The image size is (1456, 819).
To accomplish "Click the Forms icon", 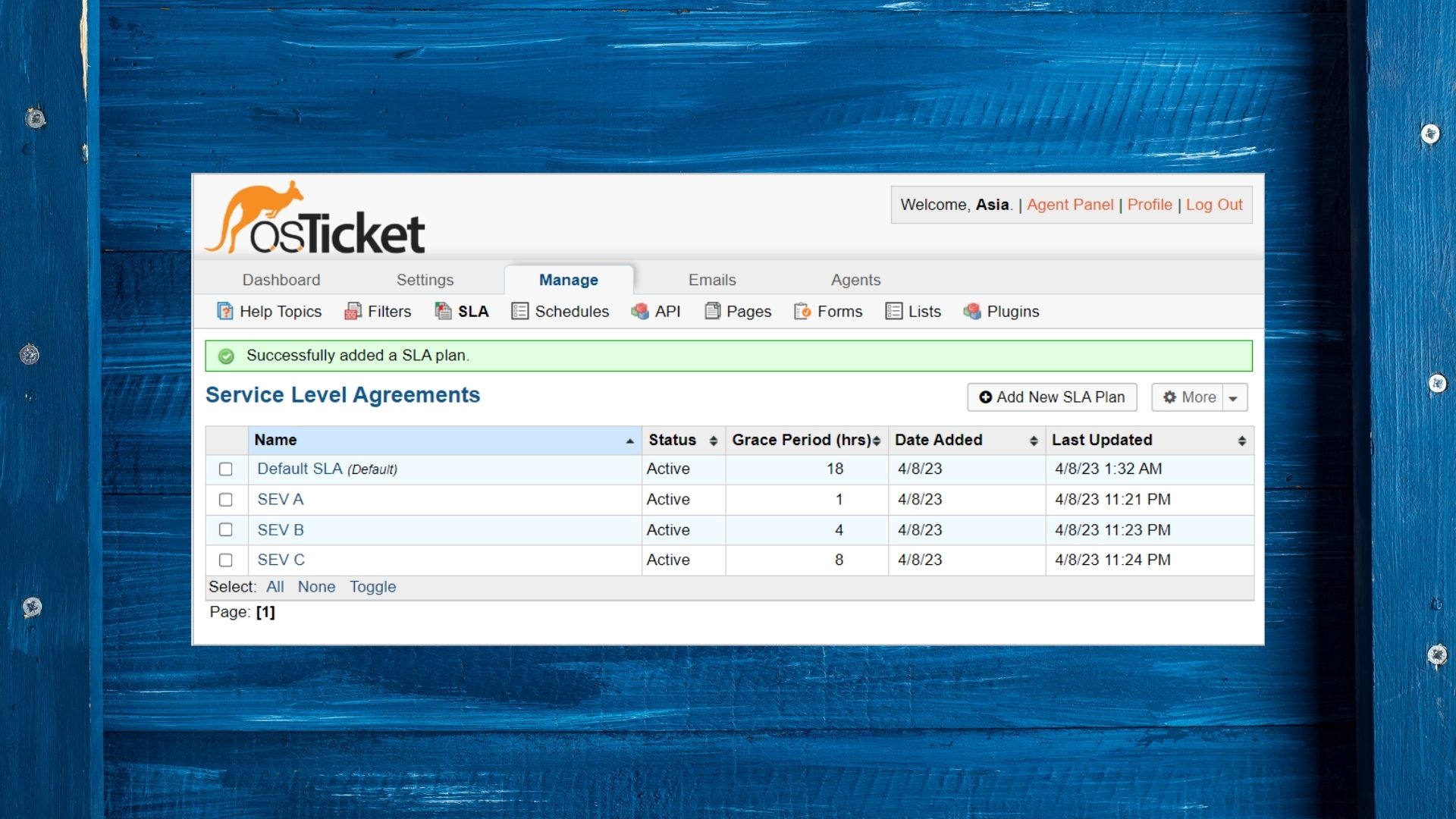I will click(802, 311).
